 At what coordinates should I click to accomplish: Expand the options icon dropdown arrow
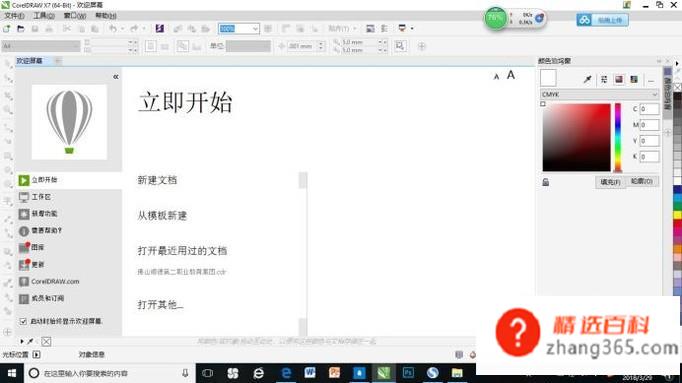point(412,29)
